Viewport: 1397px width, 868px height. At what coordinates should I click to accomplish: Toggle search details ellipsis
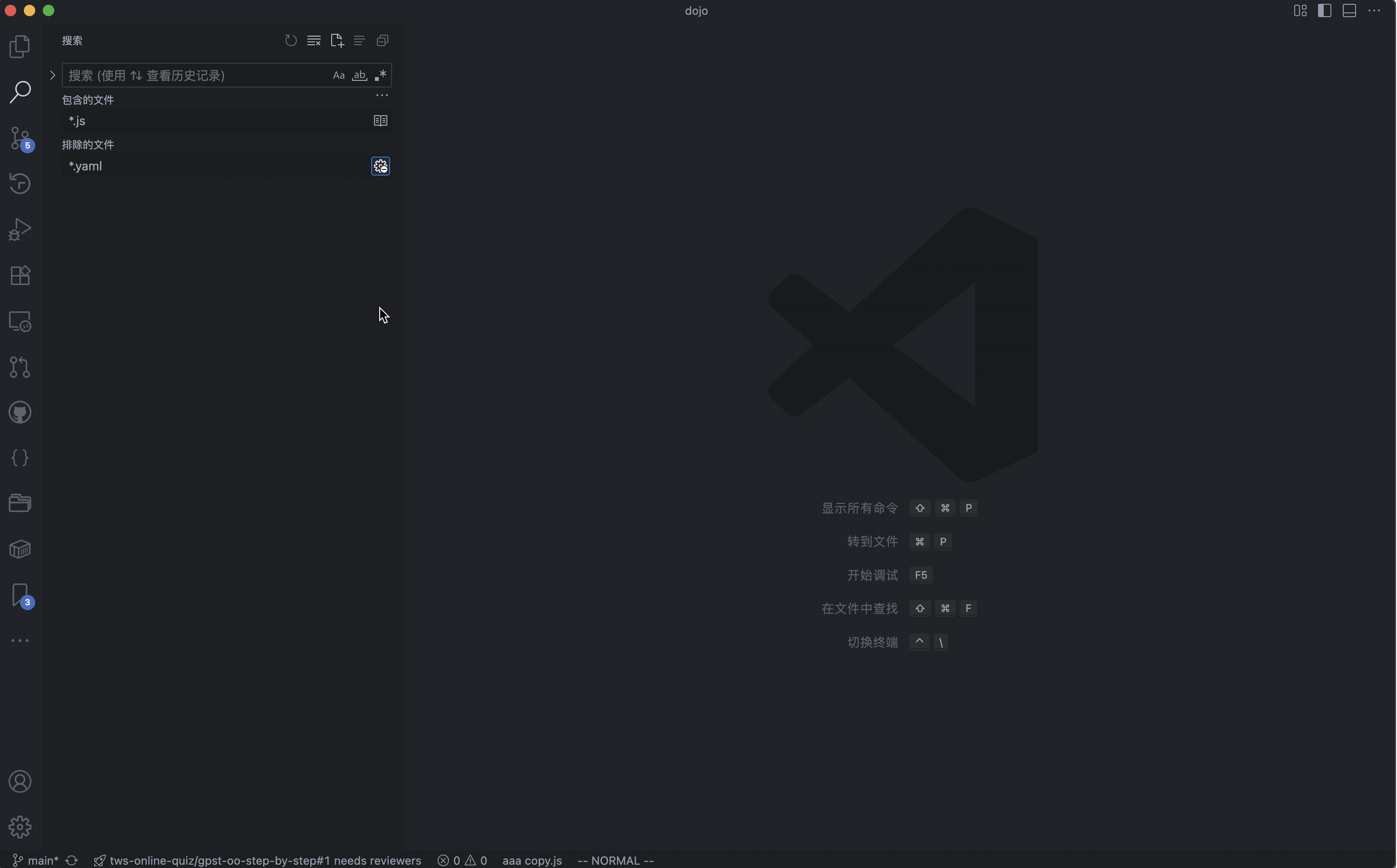click(382, 95)
